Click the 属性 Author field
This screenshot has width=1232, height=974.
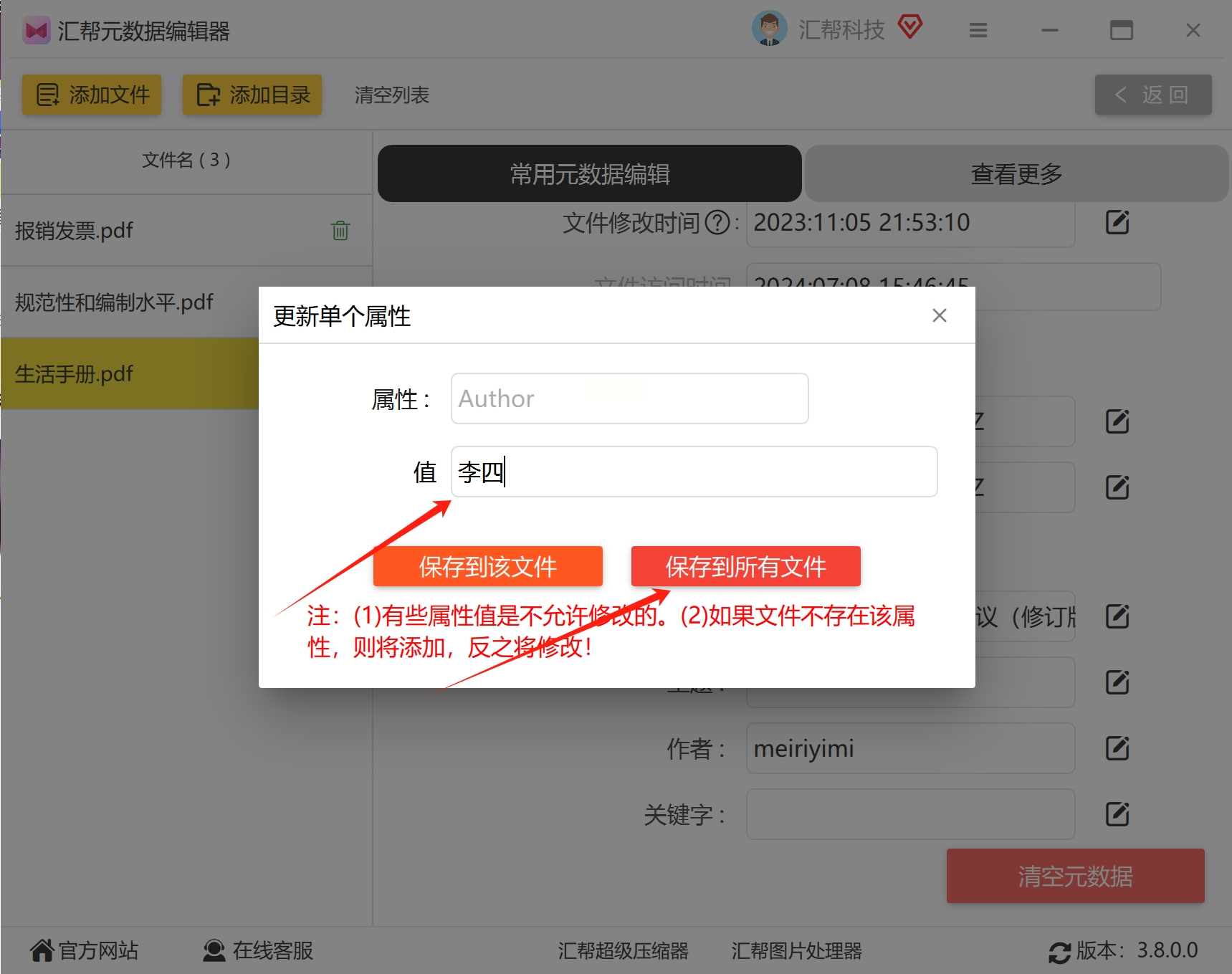630,398
